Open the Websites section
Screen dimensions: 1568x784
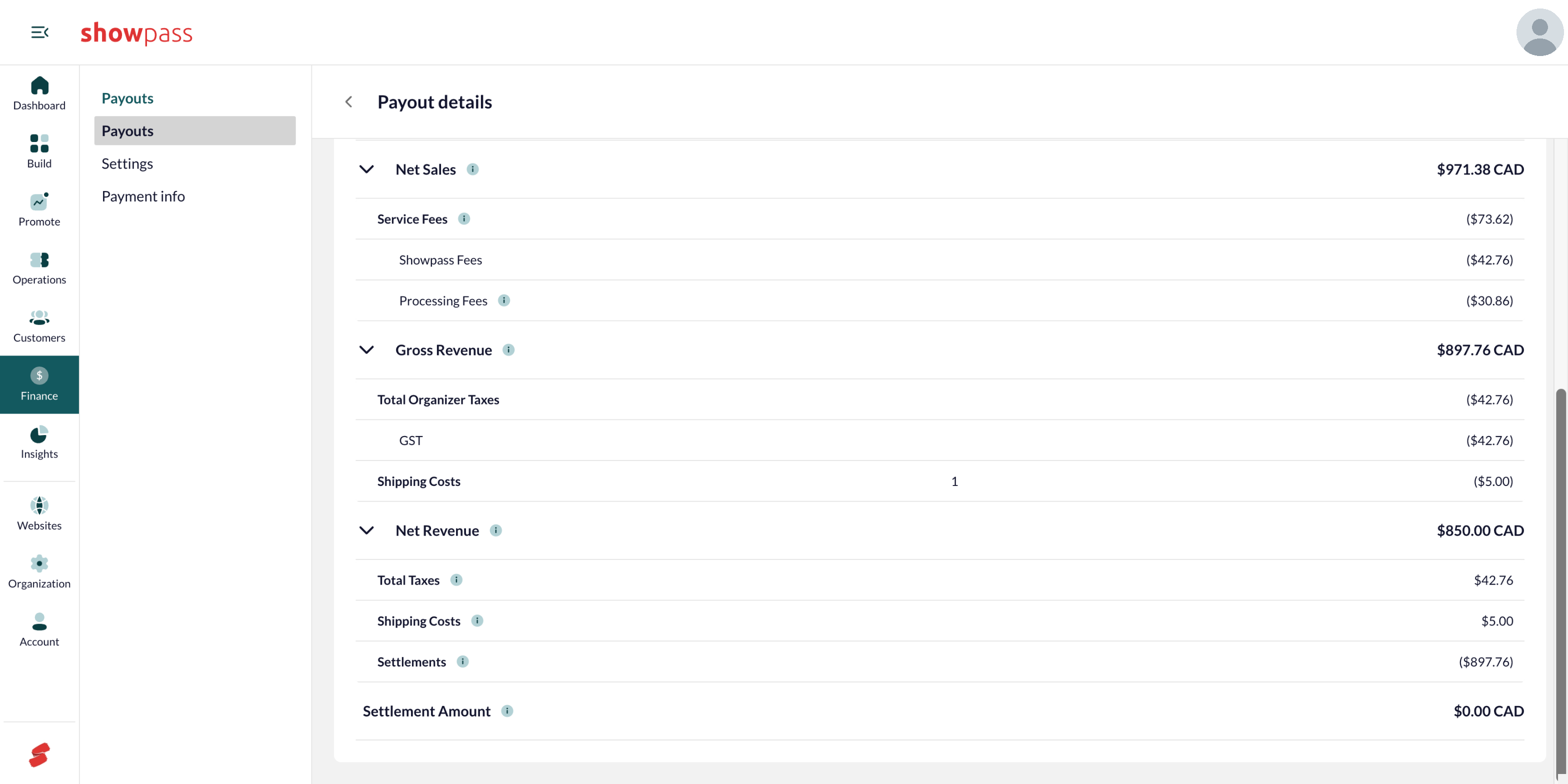(39, 513)
